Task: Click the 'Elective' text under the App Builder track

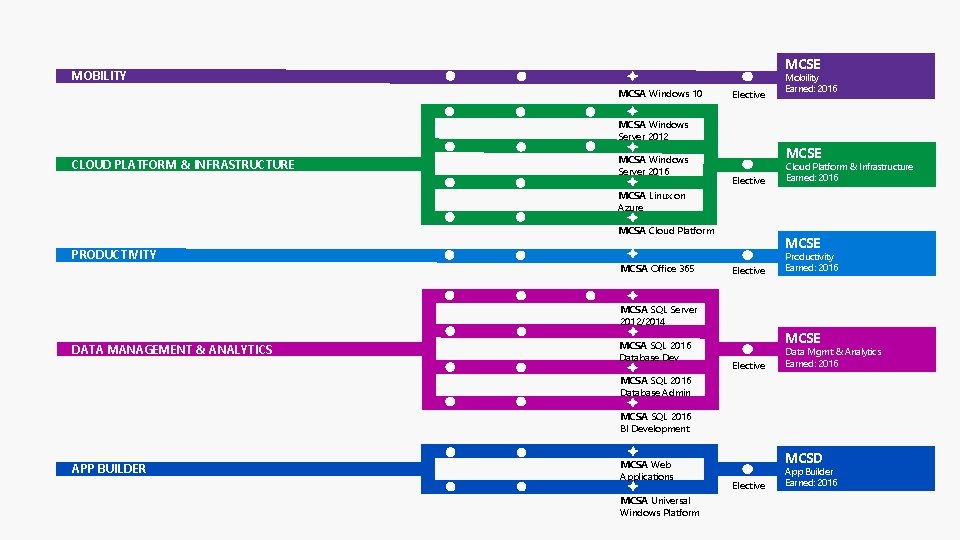Action: (x=749, y=486)
